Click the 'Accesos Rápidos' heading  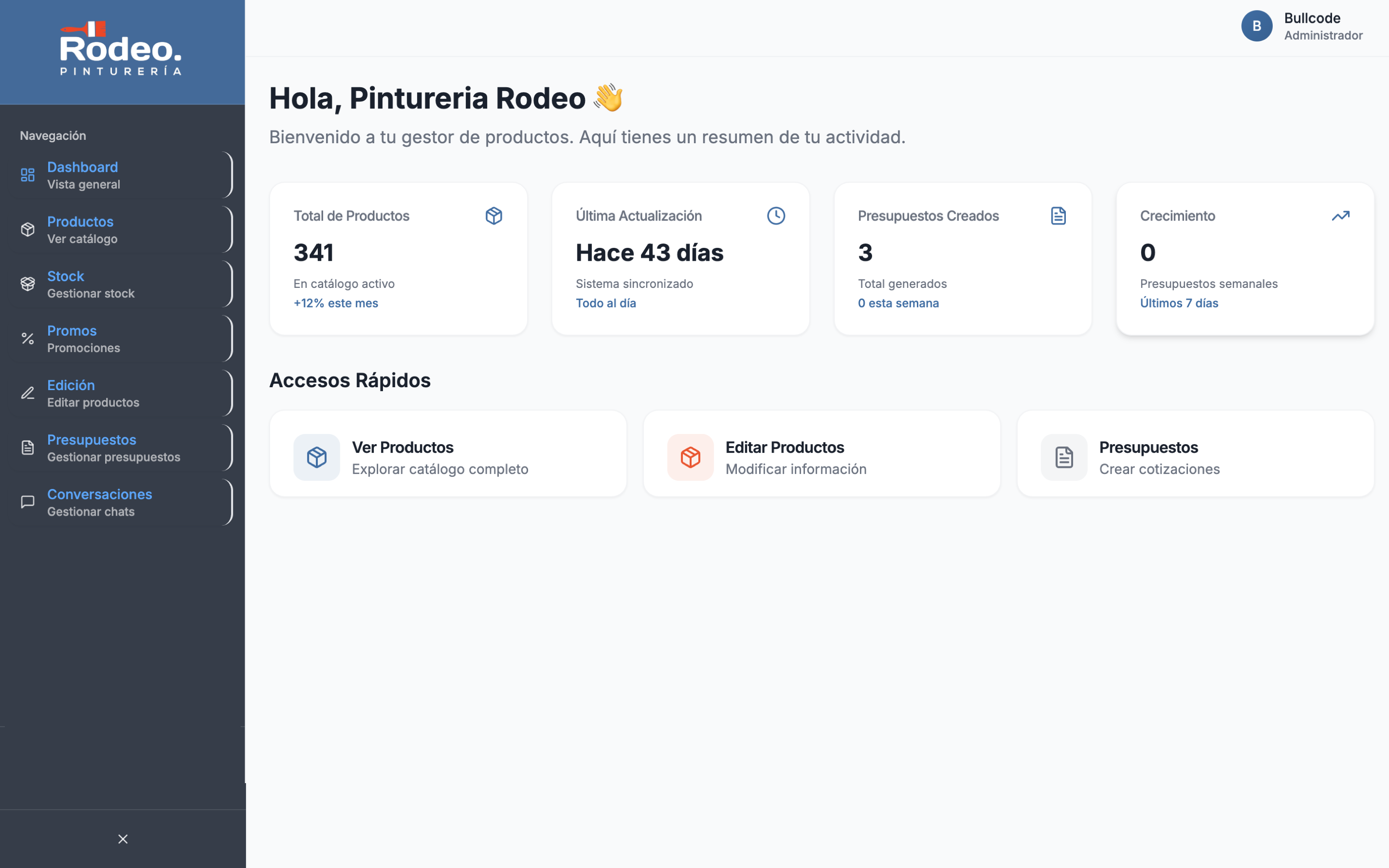click(350, 380)
